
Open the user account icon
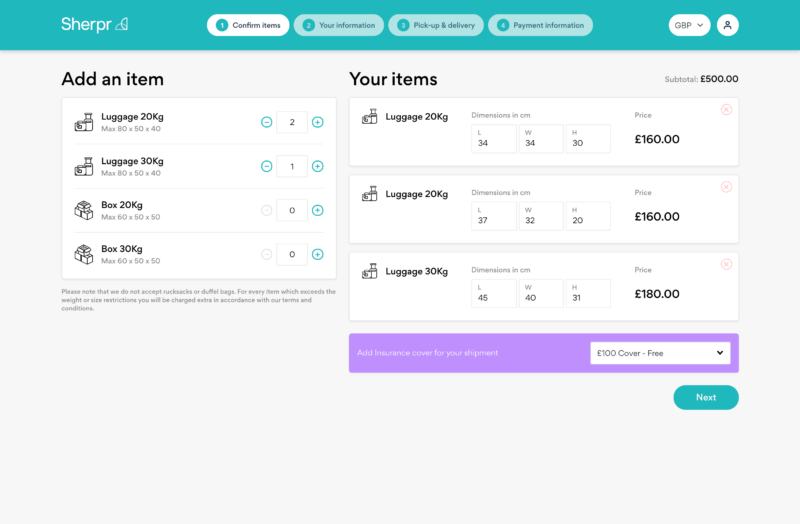pos(727,25)
